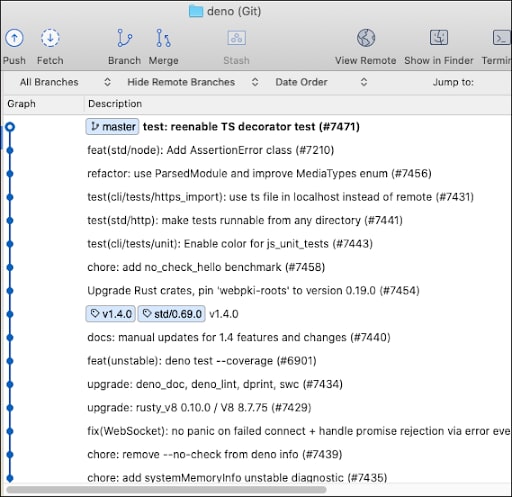Select the v1.4.0 commit message text
The image size is (512, 497).
click(224, 314)
